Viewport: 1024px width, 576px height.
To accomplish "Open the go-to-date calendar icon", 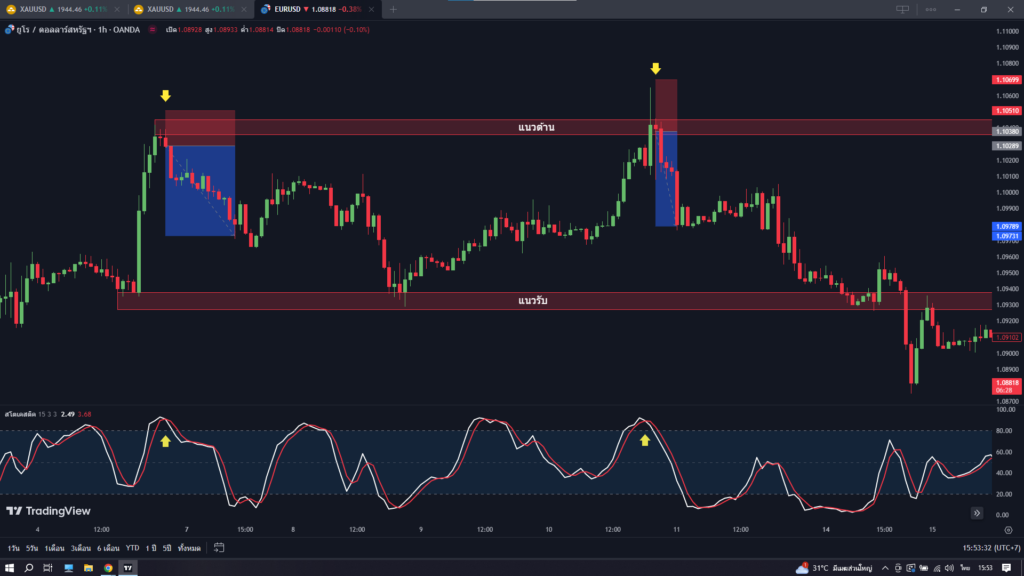I will point(219,547).
